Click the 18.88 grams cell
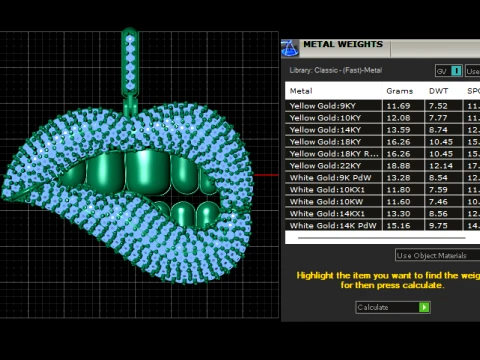Viewport: 480px width, 360px height. coord(403,166)
